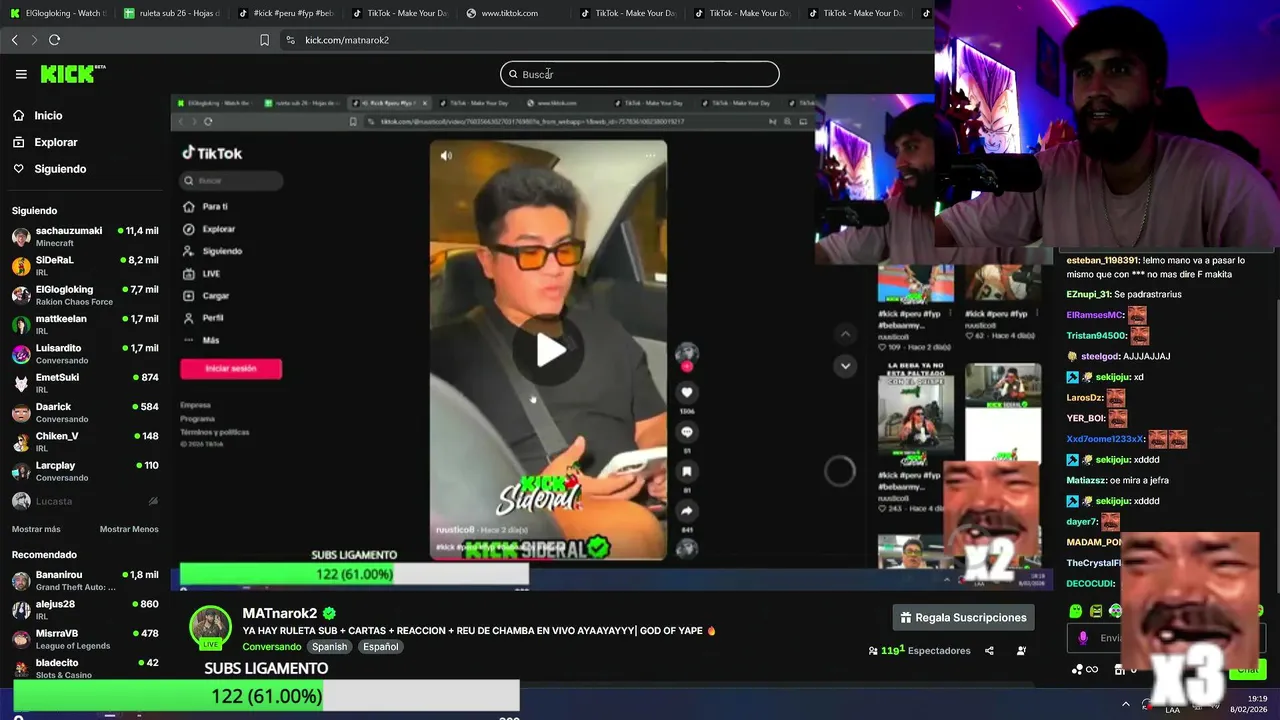This screenshot has width=1280, height=720.
Task: Open mattkeelan channel in sidebar
Action: 85,324
